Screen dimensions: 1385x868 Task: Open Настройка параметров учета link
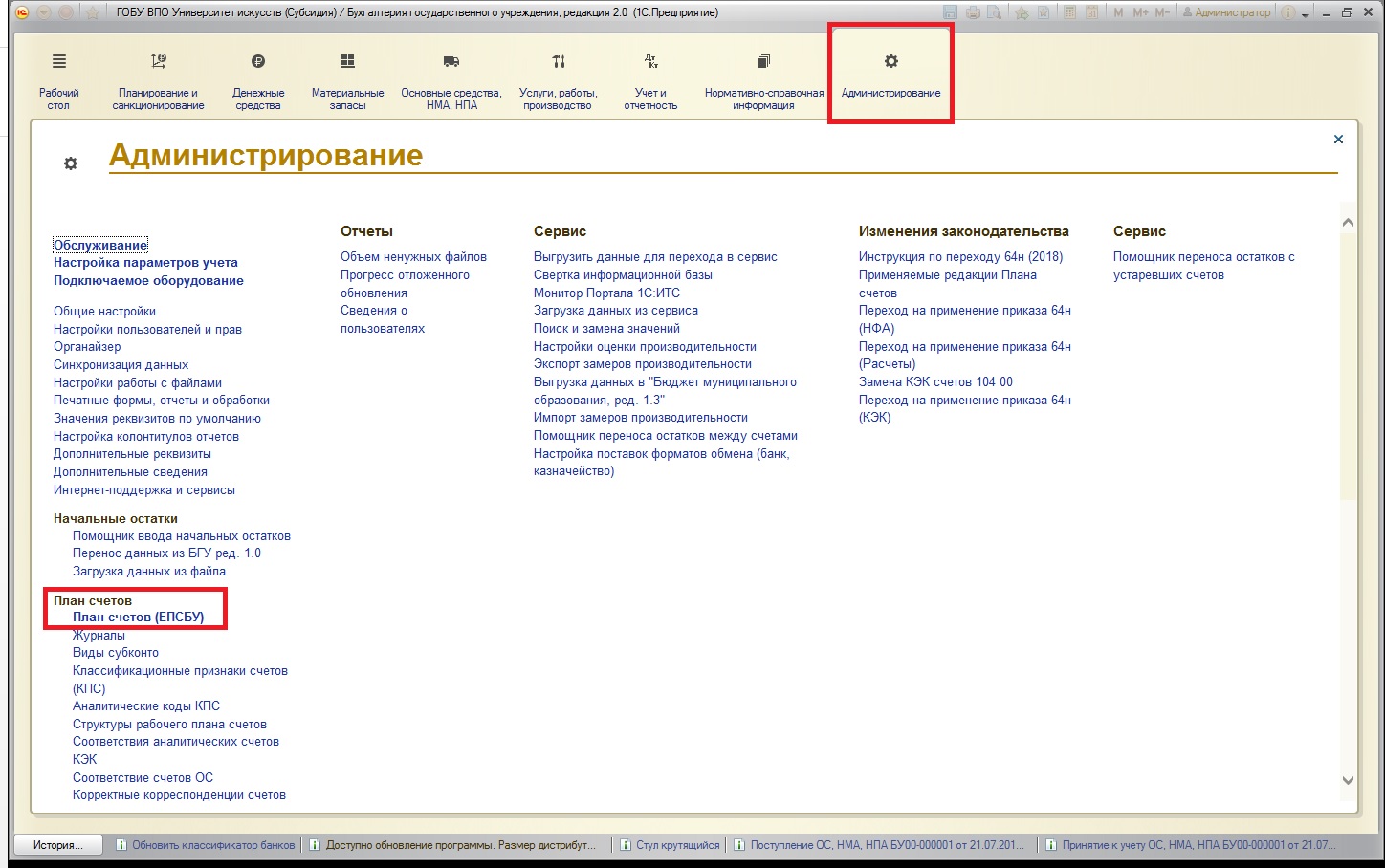coord(145,263)
